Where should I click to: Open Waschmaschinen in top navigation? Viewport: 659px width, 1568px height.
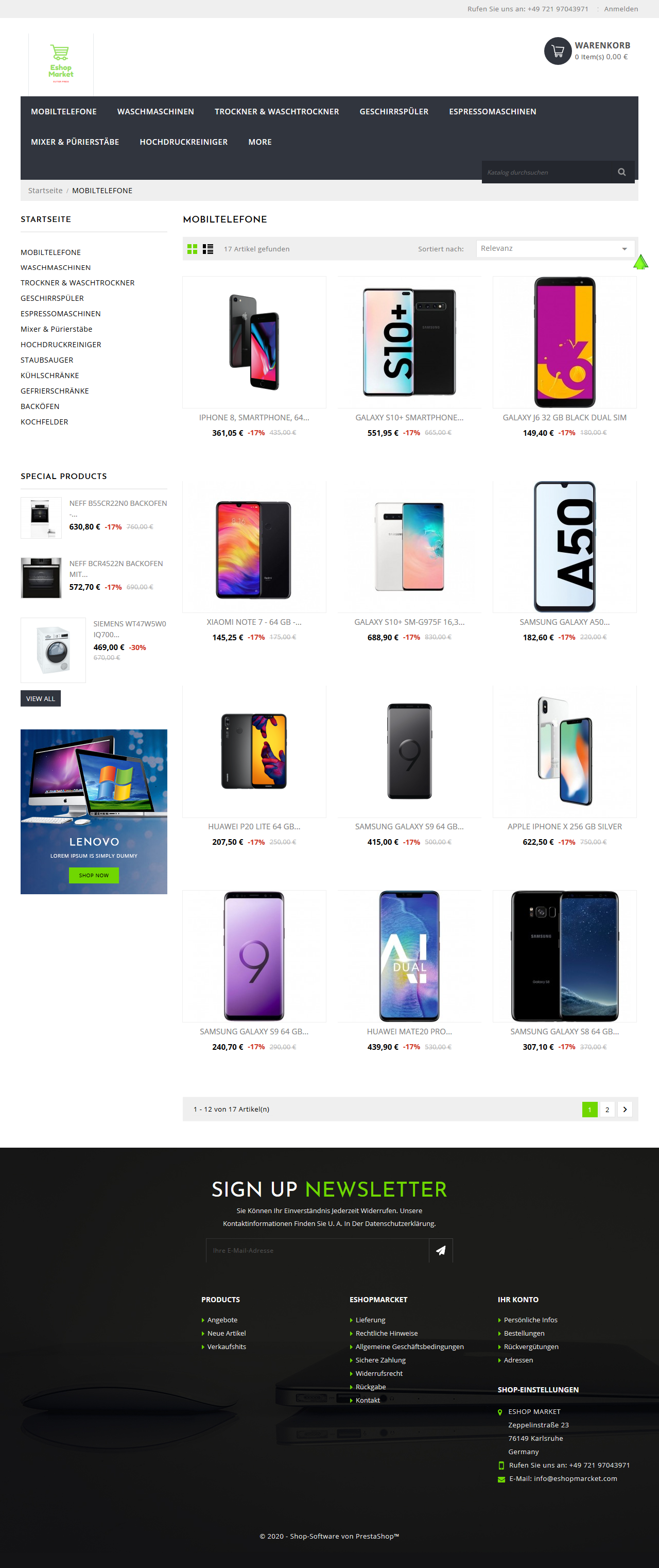pos(156,111)
